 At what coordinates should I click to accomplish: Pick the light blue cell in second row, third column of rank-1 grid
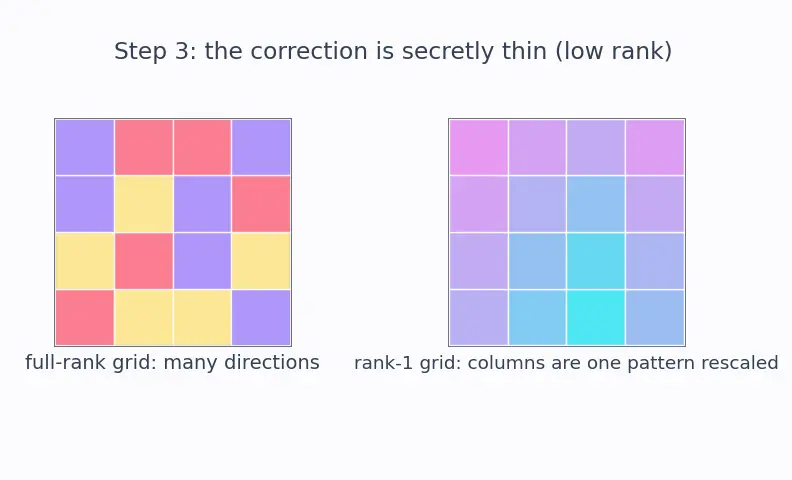coord(596,204)
